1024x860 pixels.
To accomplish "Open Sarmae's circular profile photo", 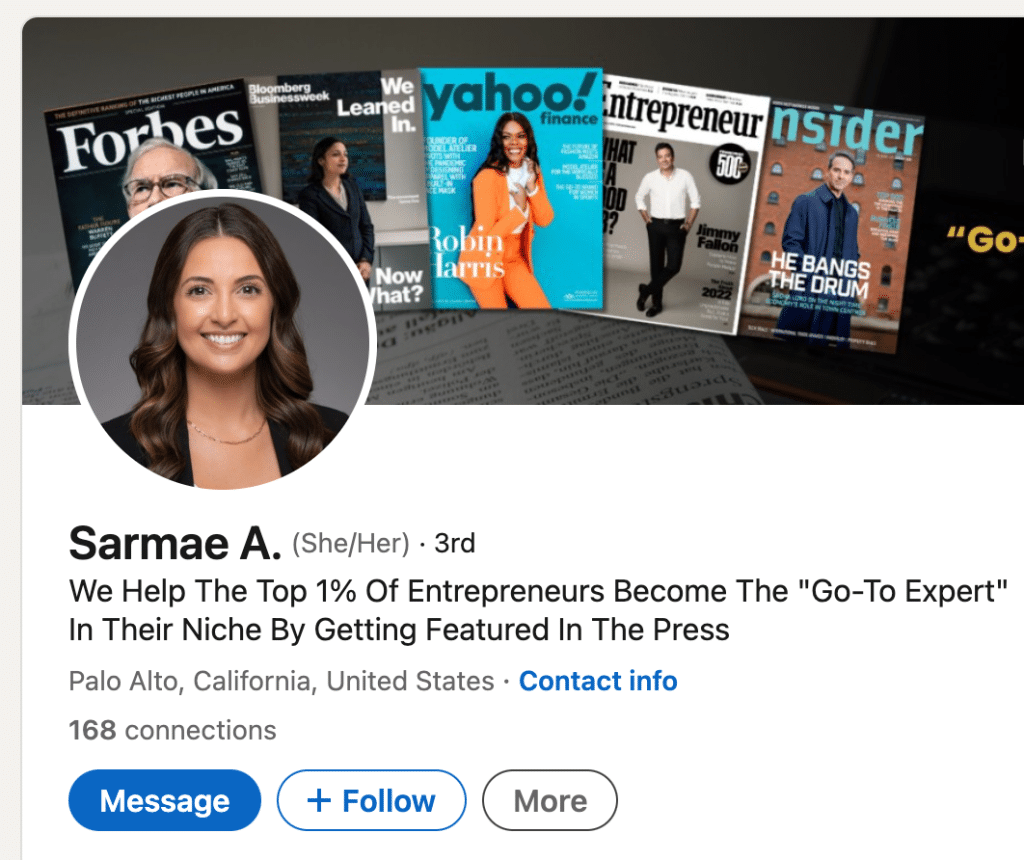I will (223, 342).
